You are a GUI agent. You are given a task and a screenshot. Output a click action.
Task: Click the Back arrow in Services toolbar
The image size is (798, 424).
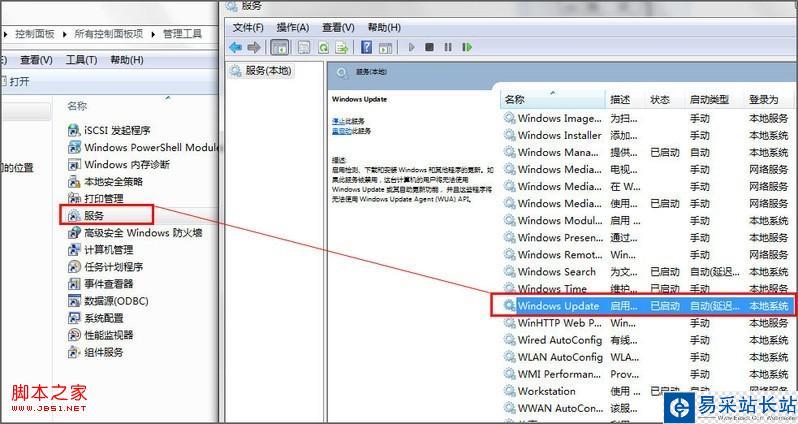point(235,47)
